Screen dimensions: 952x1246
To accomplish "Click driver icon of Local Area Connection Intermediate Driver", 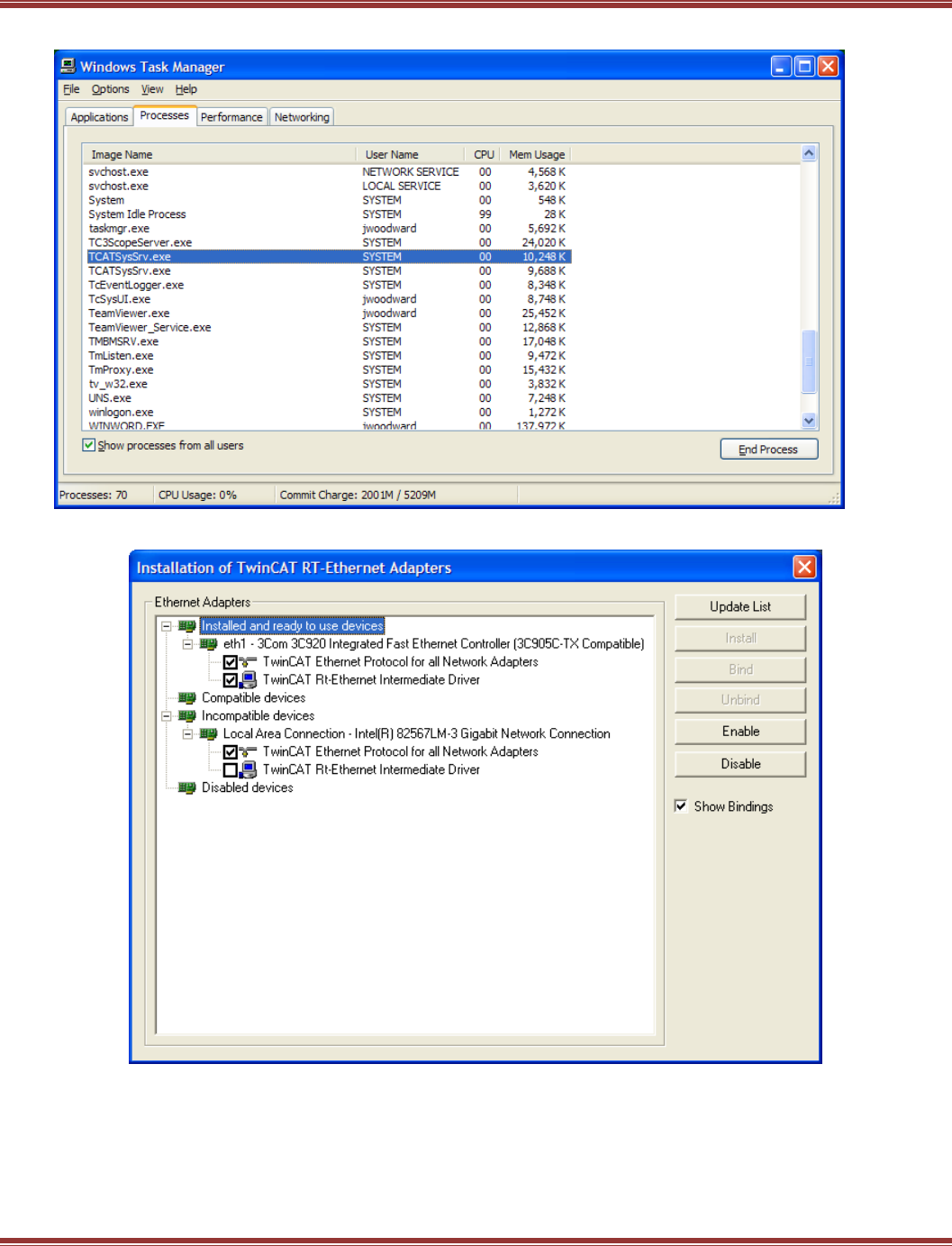I will tap(249, 769).
